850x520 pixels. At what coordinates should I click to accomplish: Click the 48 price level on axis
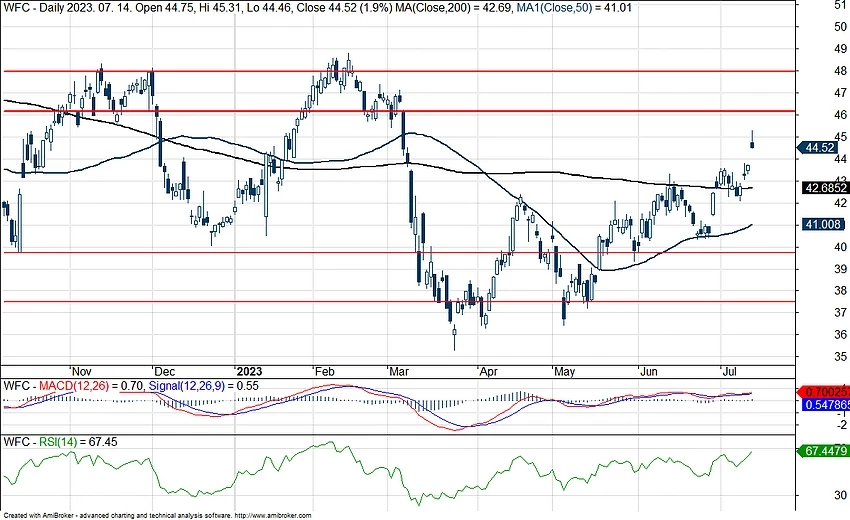tap(840, 71)
